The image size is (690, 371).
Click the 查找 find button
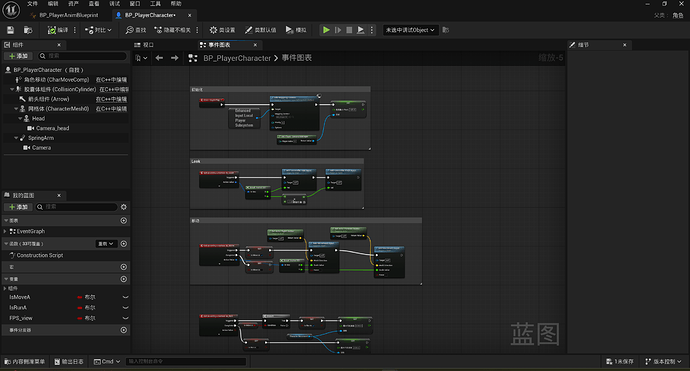tap(136, 30)
